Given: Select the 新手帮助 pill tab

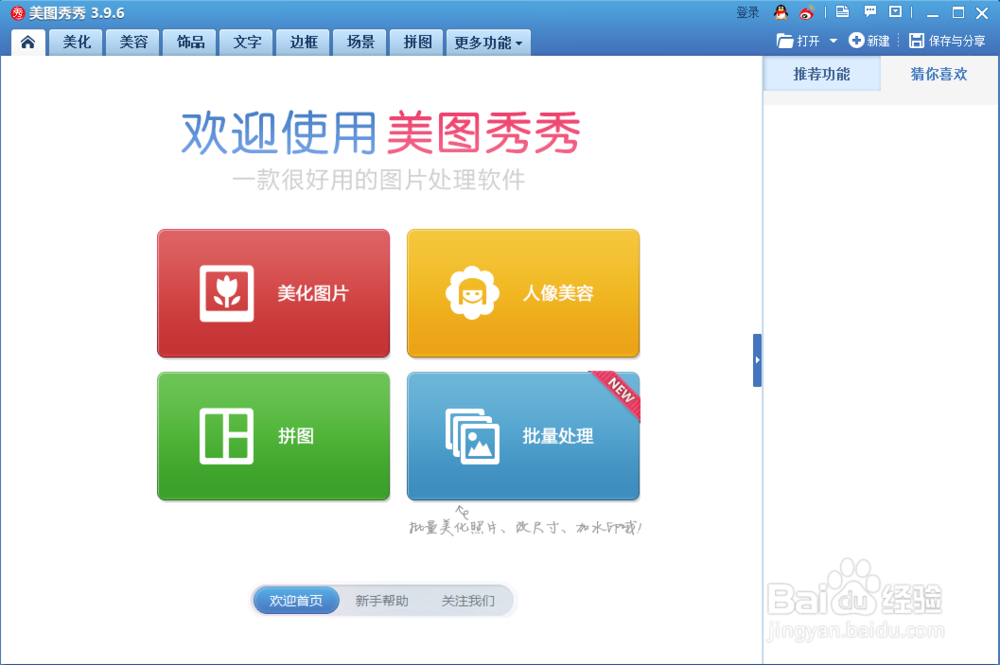Looking at the screenshot, I should [x=381, y=601].
